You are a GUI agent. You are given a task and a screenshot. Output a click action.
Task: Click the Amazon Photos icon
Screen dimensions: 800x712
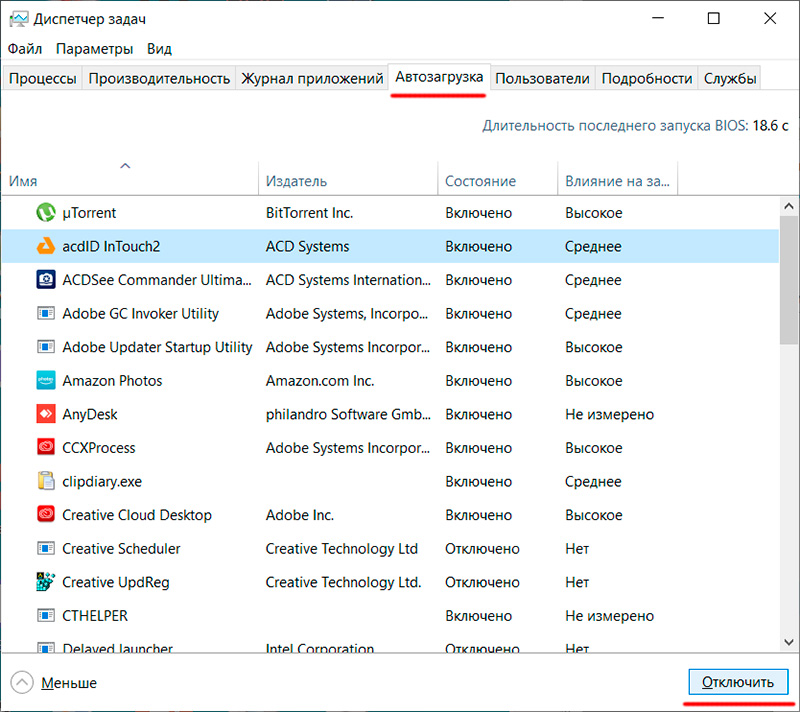[45, 381]
